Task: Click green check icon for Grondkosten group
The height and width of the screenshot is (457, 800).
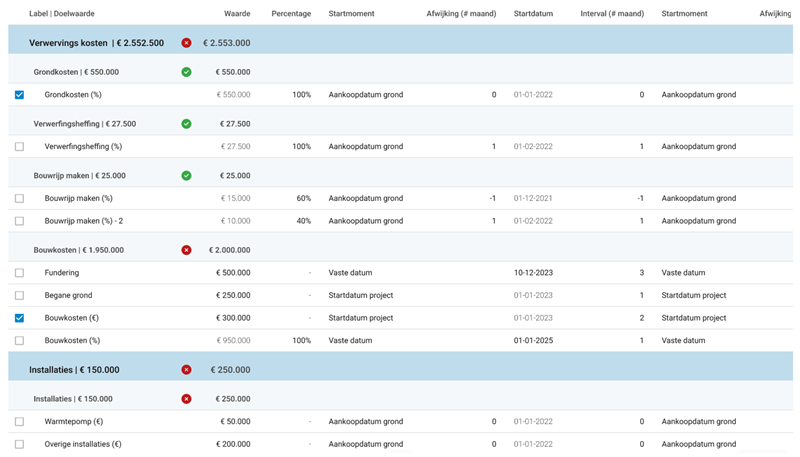Action: pyautogui.click(x=187, y=72)
